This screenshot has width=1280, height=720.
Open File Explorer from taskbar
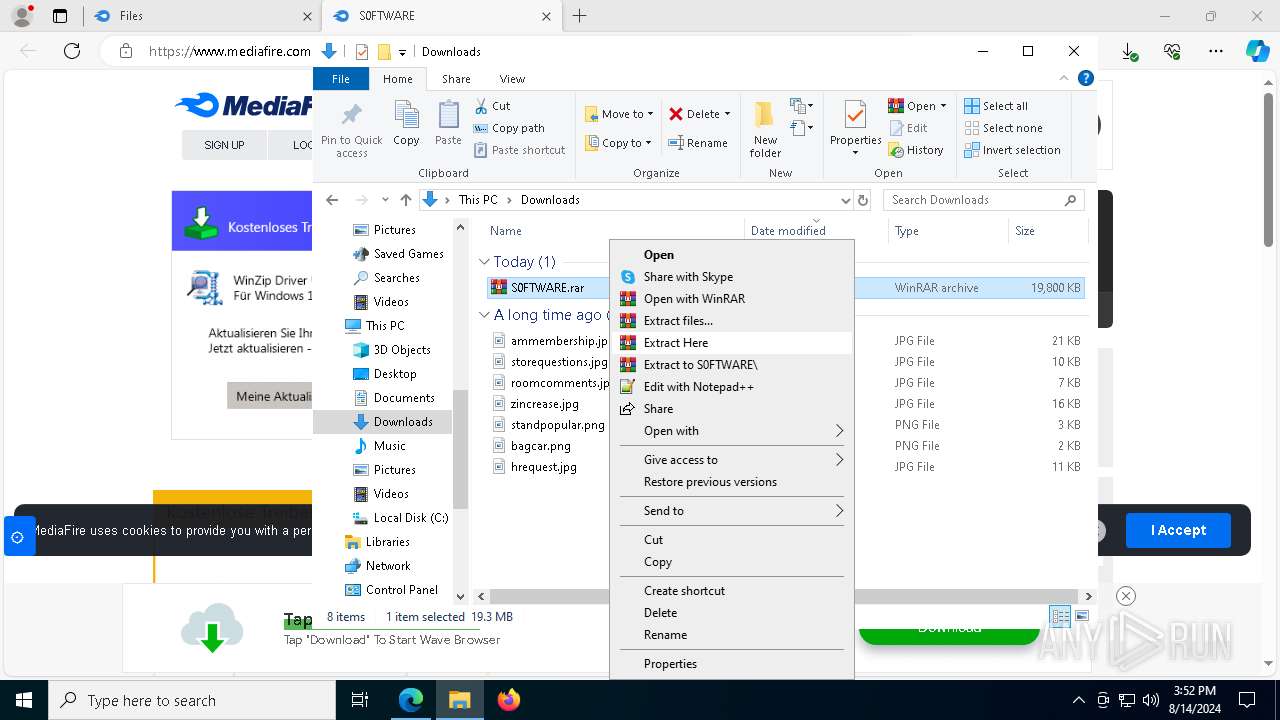point(459,700)
